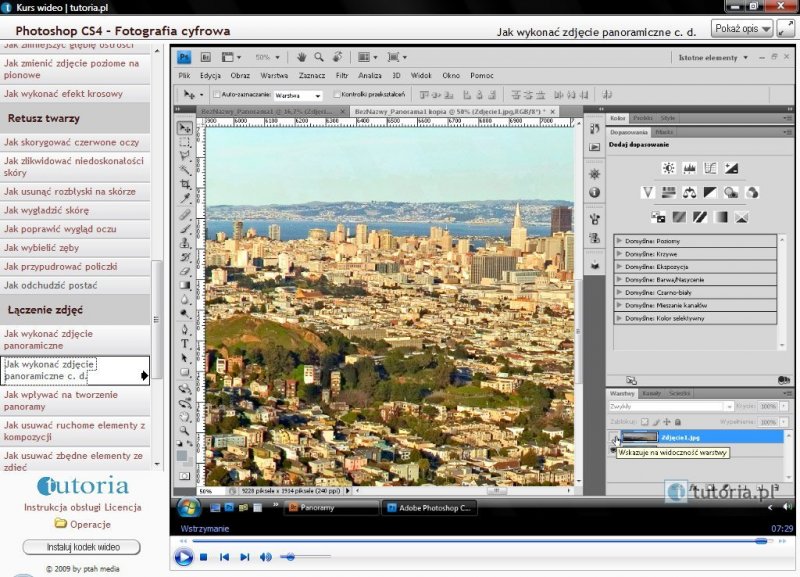The height and width of the screenshot is (577, 800).
Task: Choose the Type (T) tool
Action: (x=185, y=344)
